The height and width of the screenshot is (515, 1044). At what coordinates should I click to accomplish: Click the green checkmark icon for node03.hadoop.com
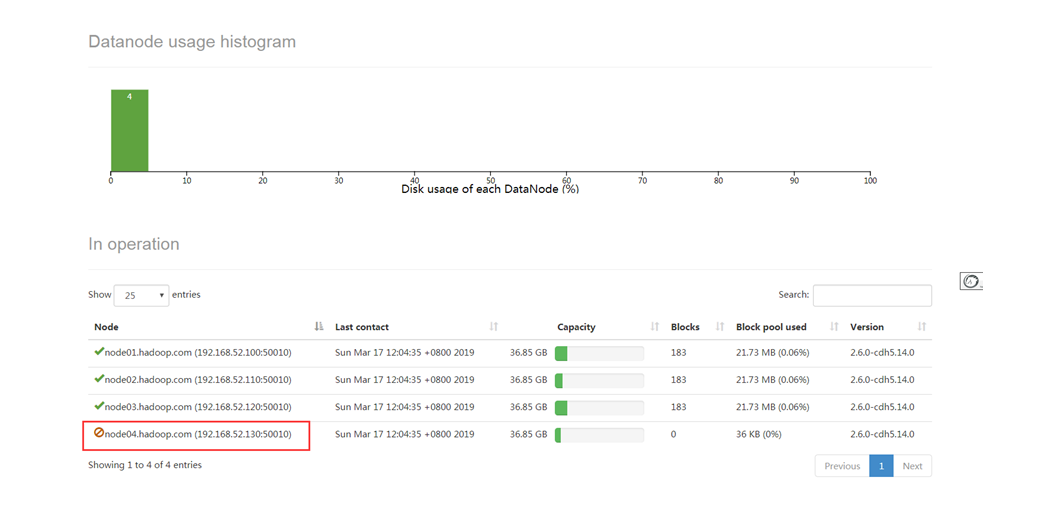pos(99,406)
